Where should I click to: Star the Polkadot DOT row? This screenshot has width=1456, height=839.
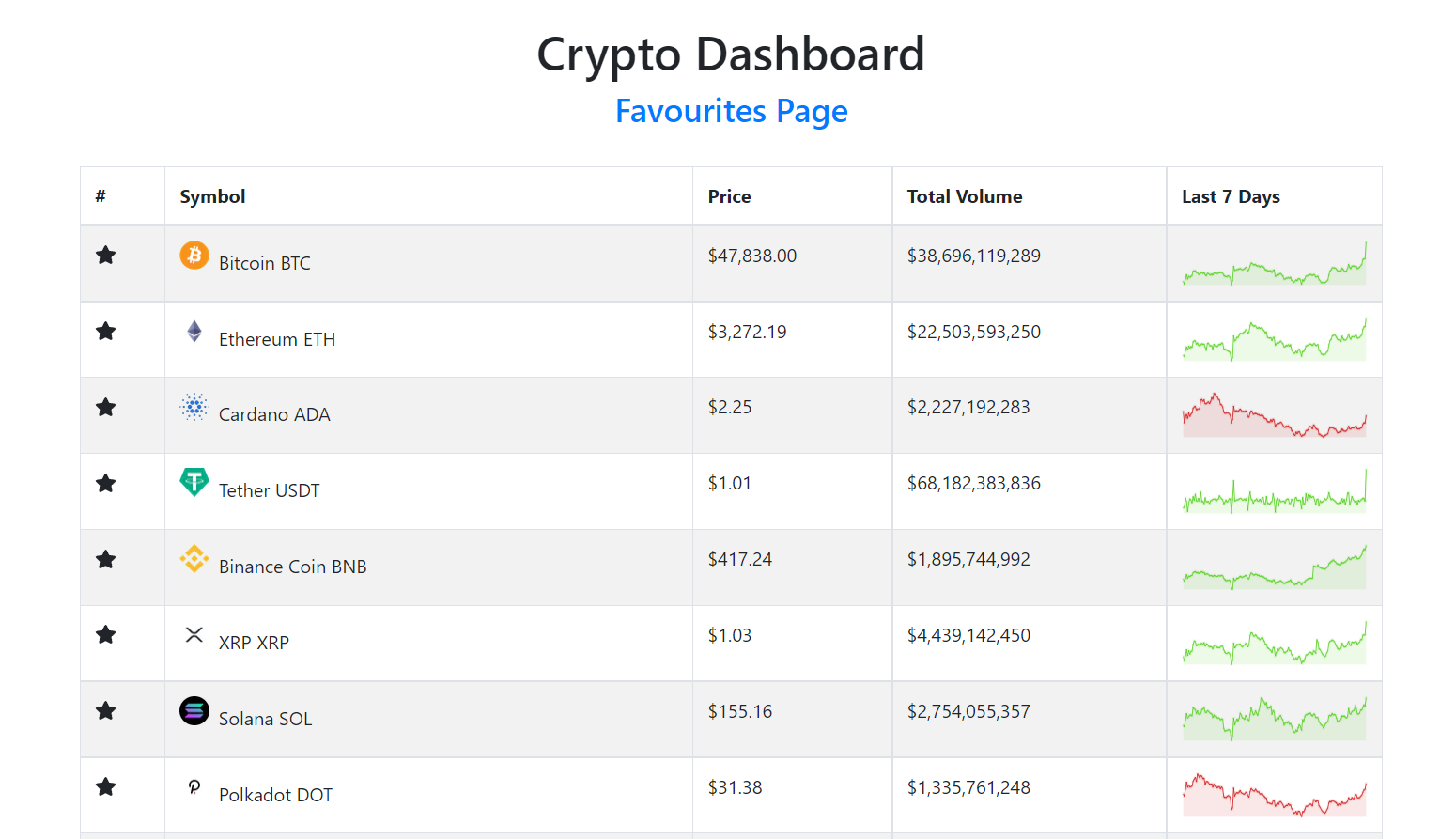[x=106, y=787]
